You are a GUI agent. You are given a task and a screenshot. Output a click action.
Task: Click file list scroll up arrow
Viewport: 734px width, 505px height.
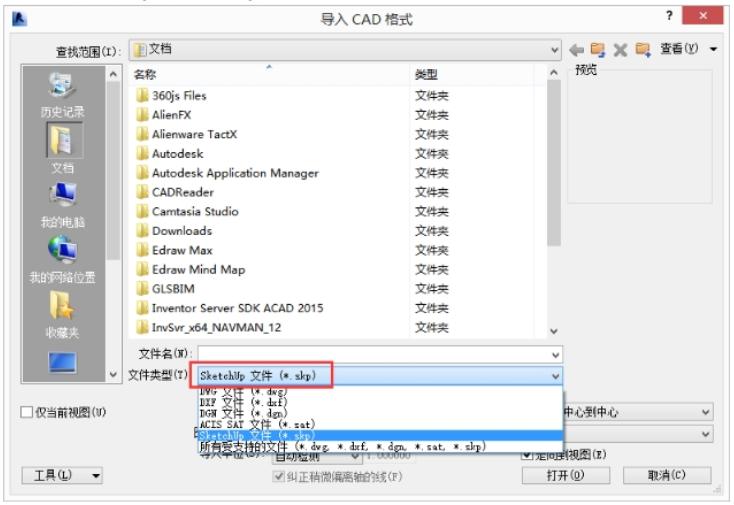tap(554, 73)
